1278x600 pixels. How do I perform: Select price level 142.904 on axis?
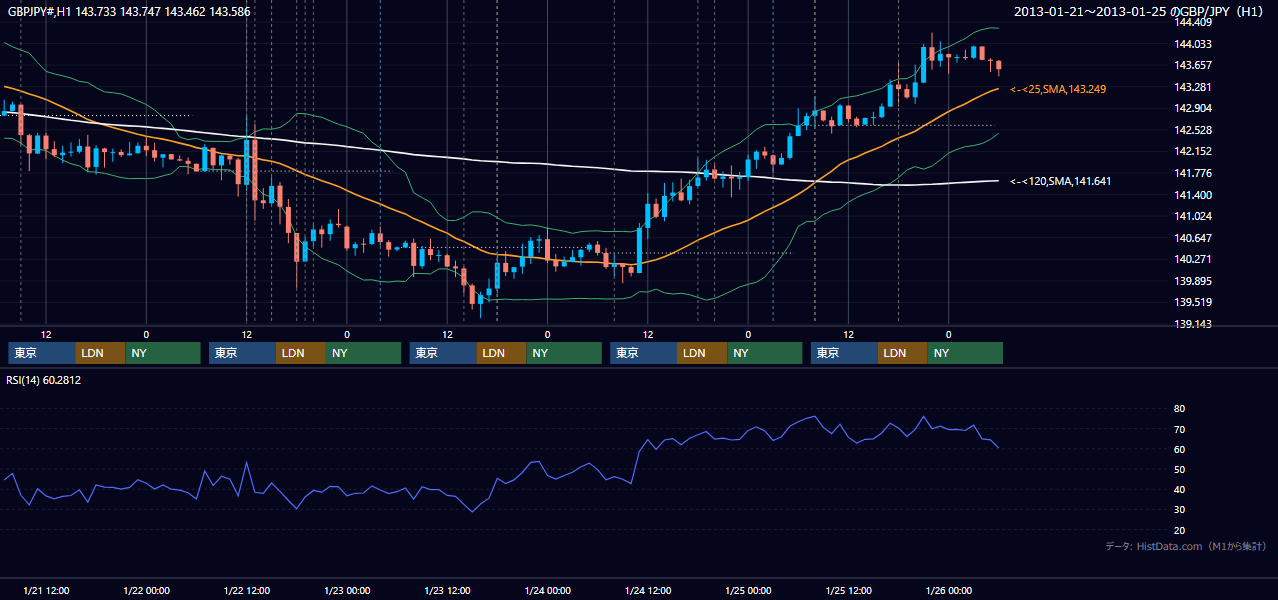(x=1194, y=108)
